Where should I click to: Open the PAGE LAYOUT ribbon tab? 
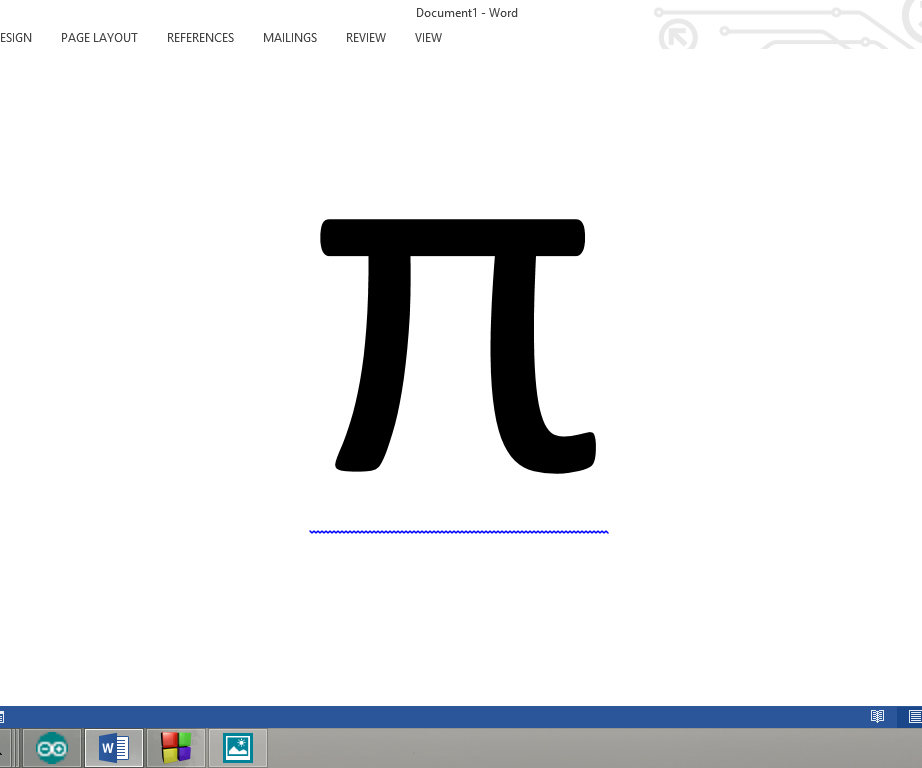point(99,37)
